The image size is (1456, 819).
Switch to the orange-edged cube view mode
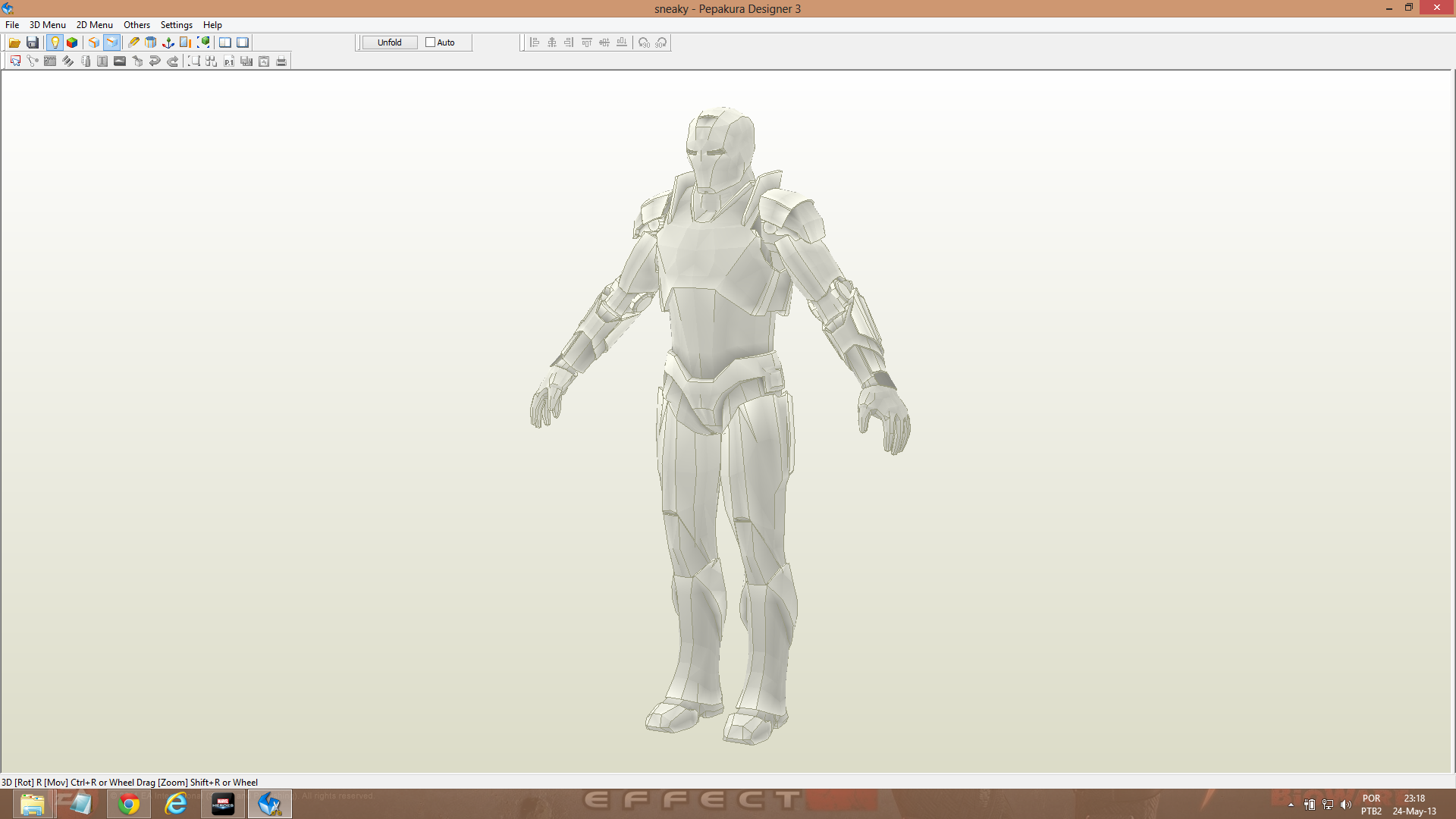(94, 42)
